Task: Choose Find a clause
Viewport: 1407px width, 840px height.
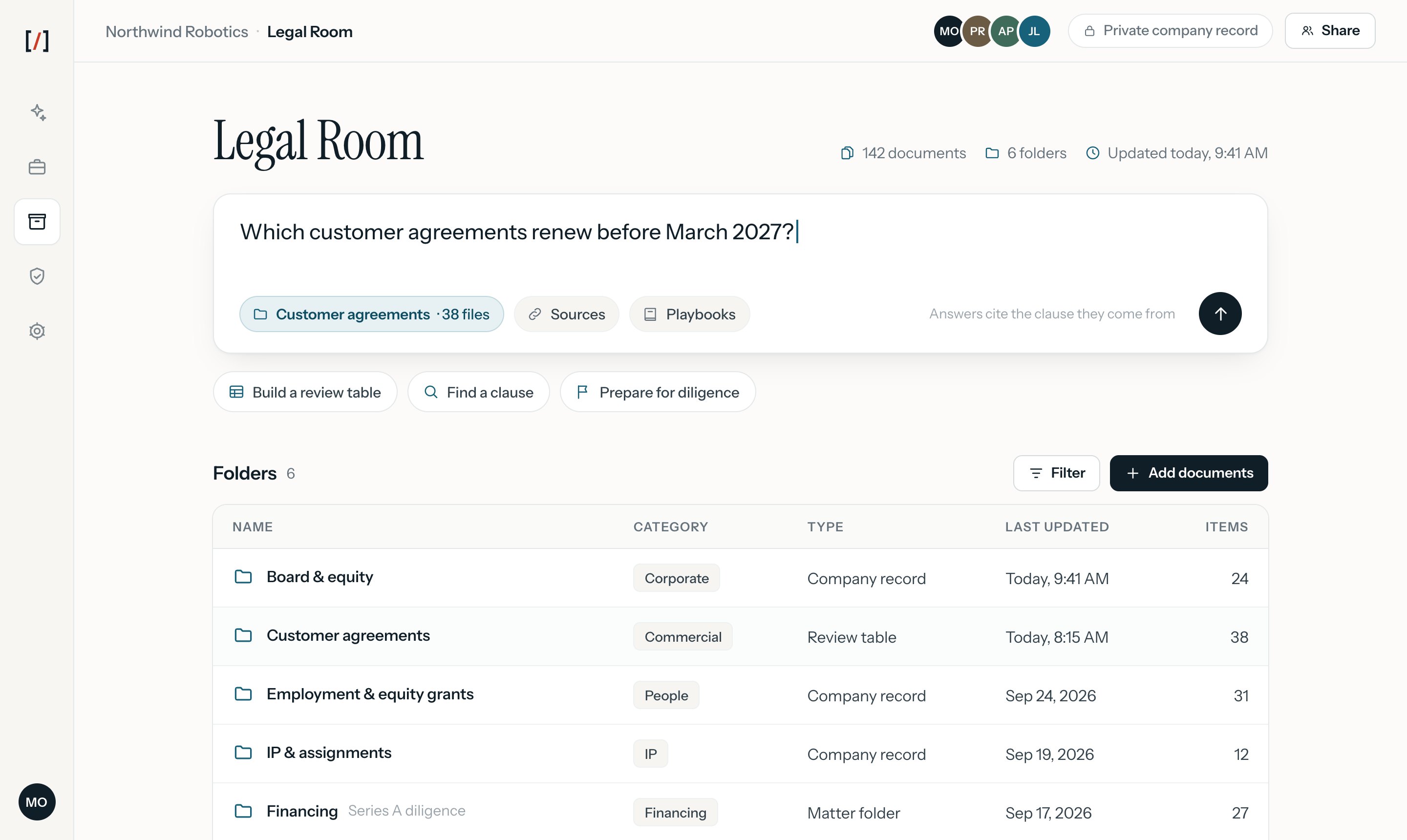Action: (478, 392)
